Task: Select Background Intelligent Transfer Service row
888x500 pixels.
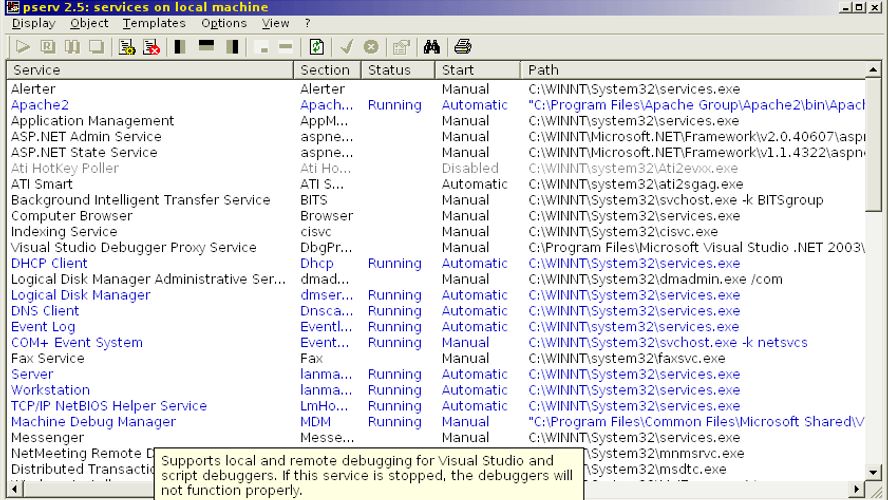Action: 436,200
